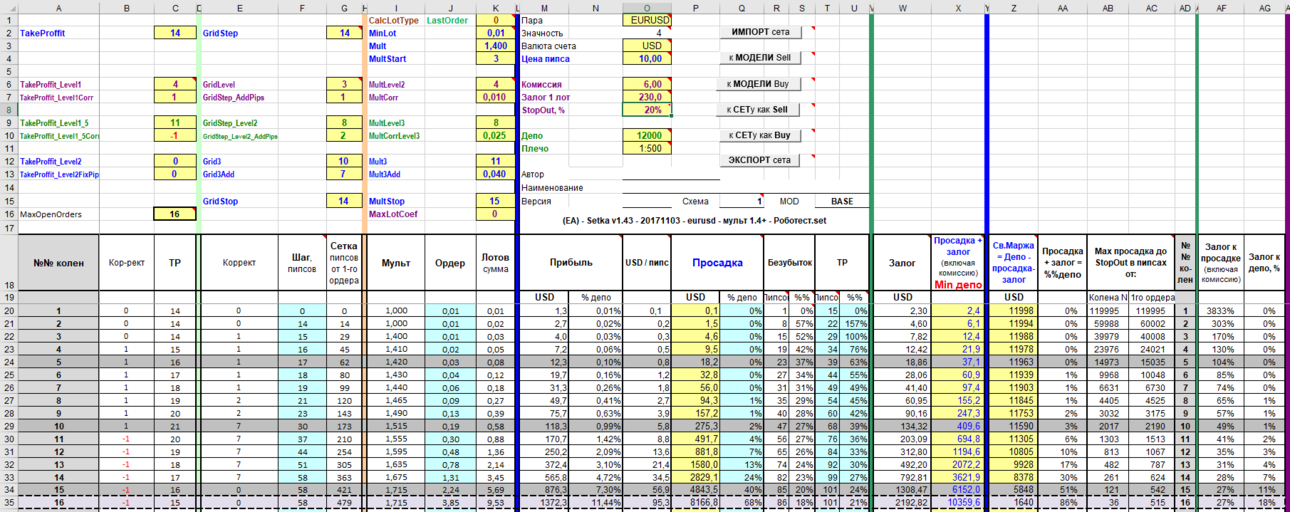
Task: Select column header X
Action: click(958, 8)
